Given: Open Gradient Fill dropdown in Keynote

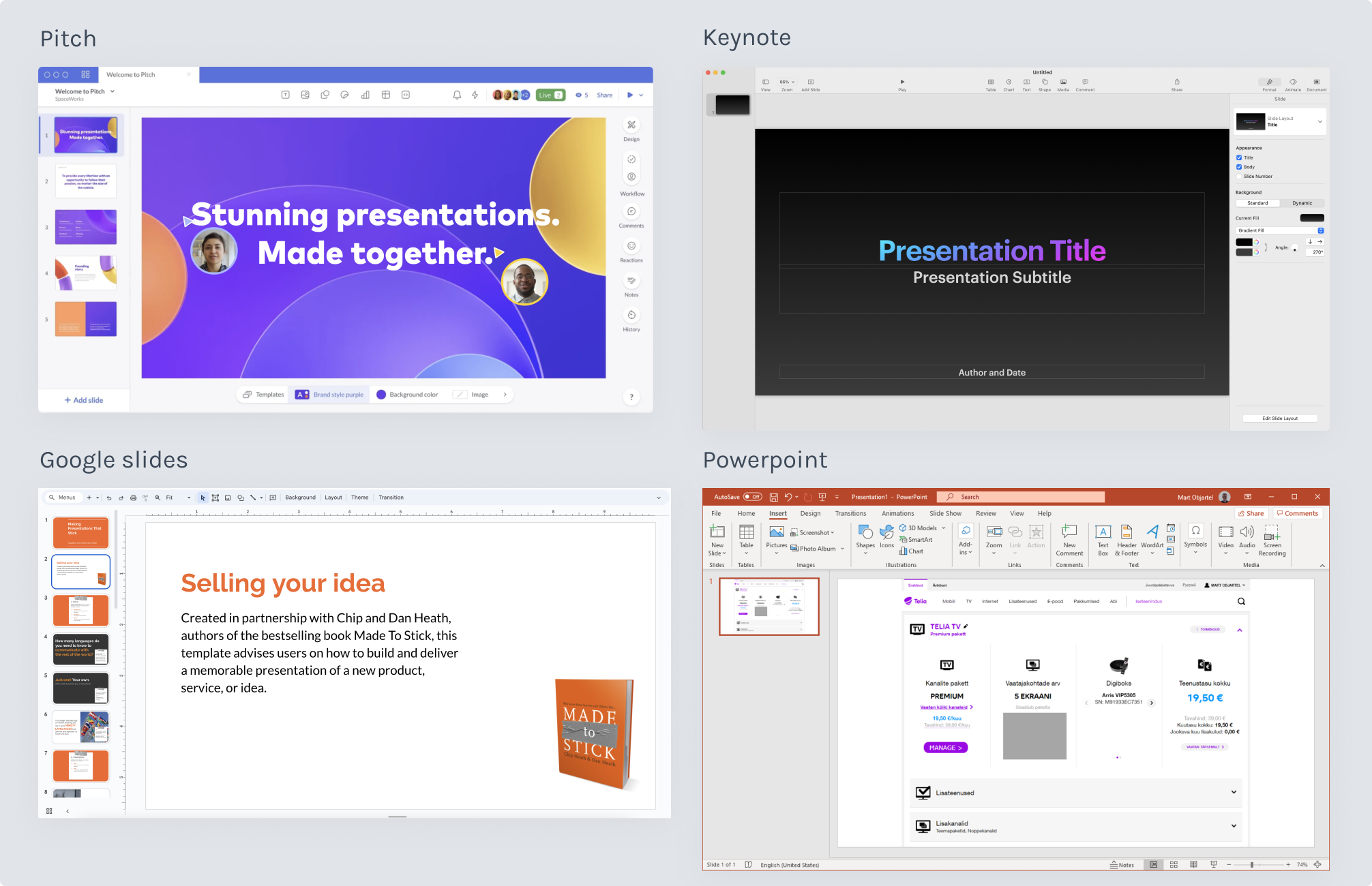Looking at the screenshot, I should click(x=1279, y=230).
